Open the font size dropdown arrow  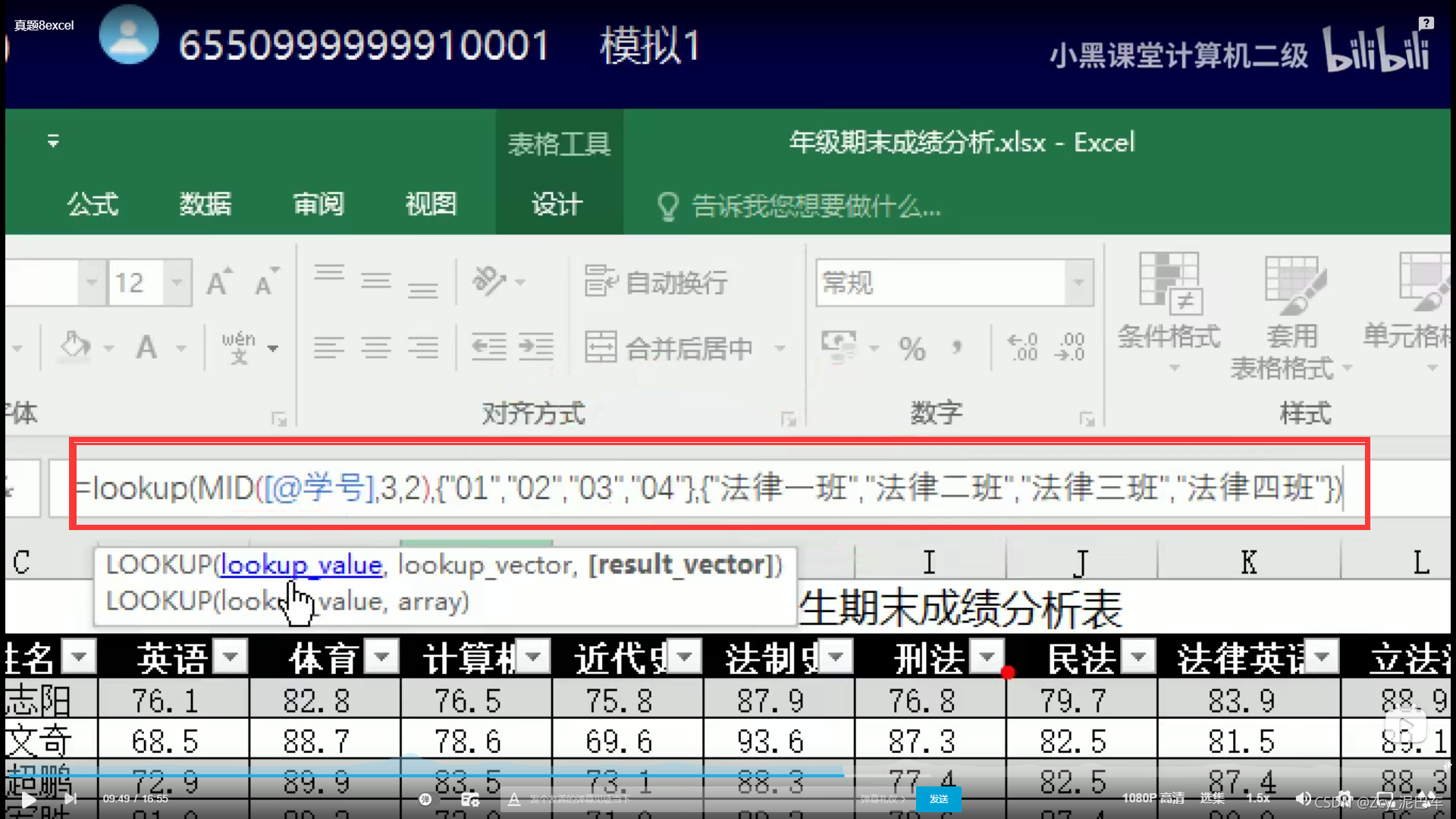coord(177,283)
